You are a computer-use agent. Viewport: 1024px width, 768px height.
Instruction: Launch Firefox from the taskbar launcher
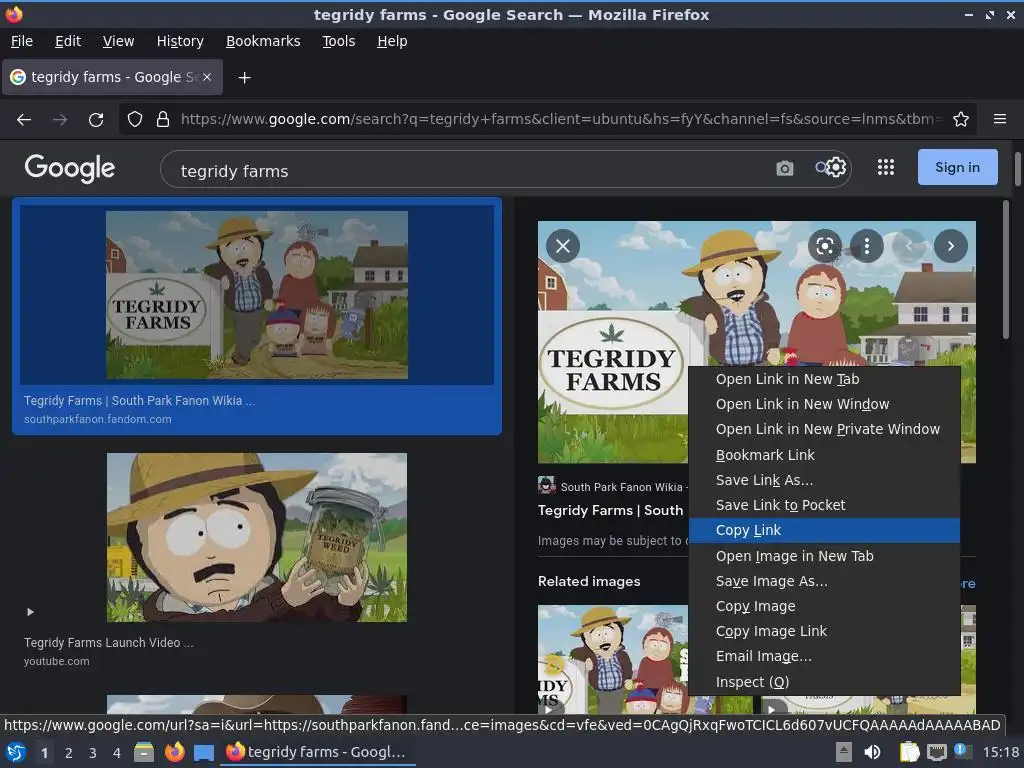(174, 752)
